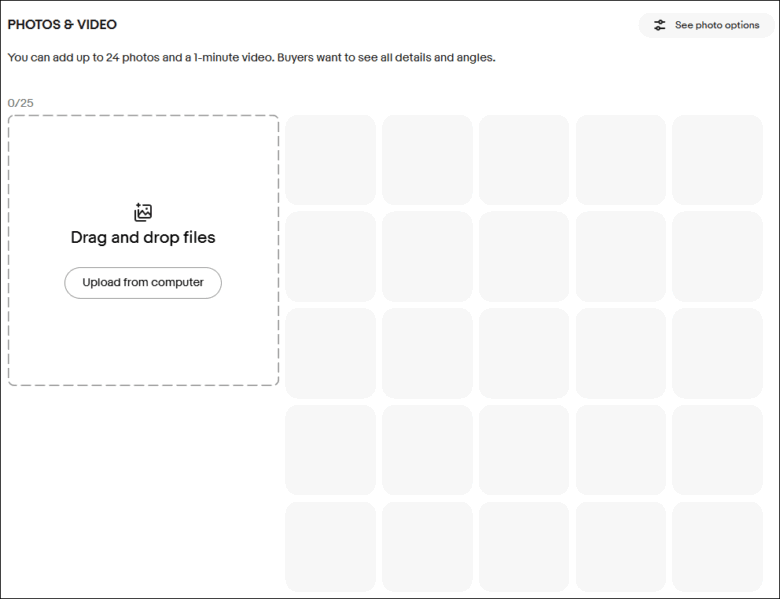780x599 pixels.
Task: Choose last photo slot in third row
Action: [717, 353]
